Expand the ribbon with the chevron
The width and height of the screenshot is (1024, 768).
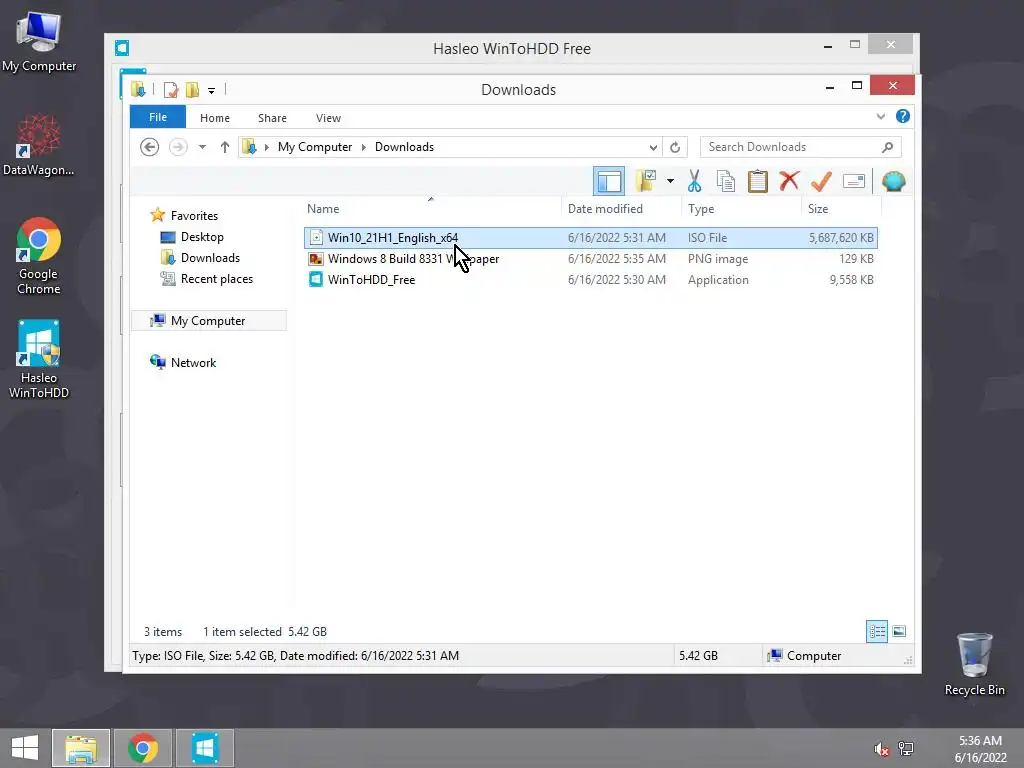[880, 116]
